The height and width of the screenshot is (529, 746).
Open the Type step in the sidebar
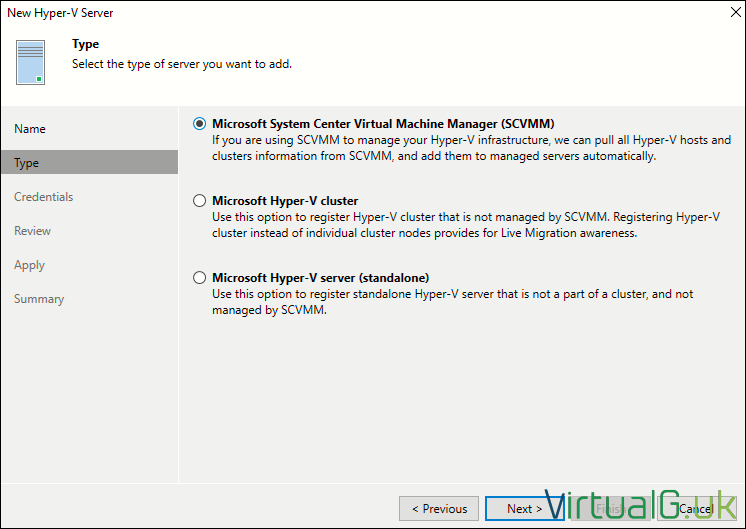89,162
